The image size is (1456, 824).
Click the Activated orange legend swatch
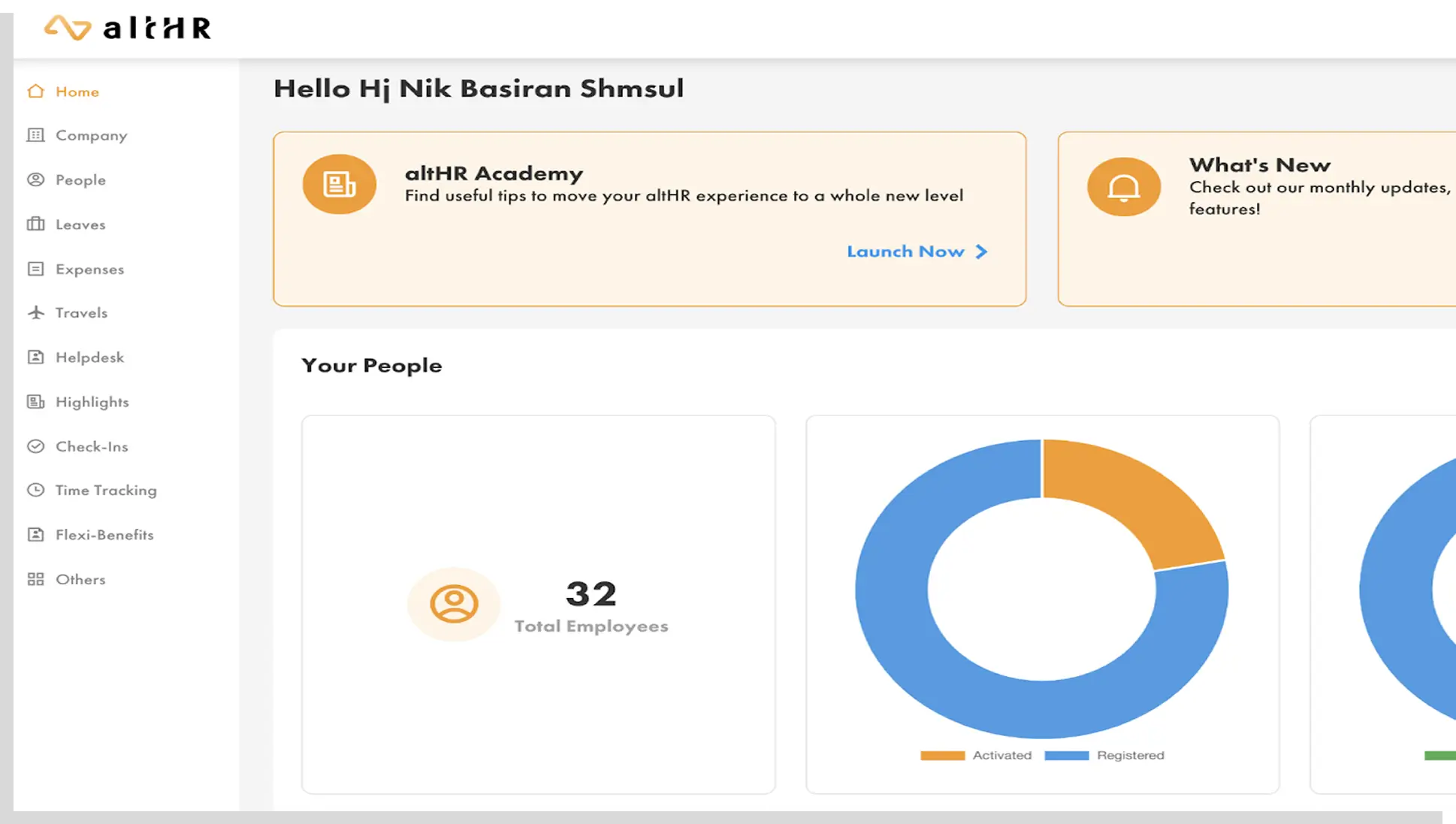coord(942,756)
